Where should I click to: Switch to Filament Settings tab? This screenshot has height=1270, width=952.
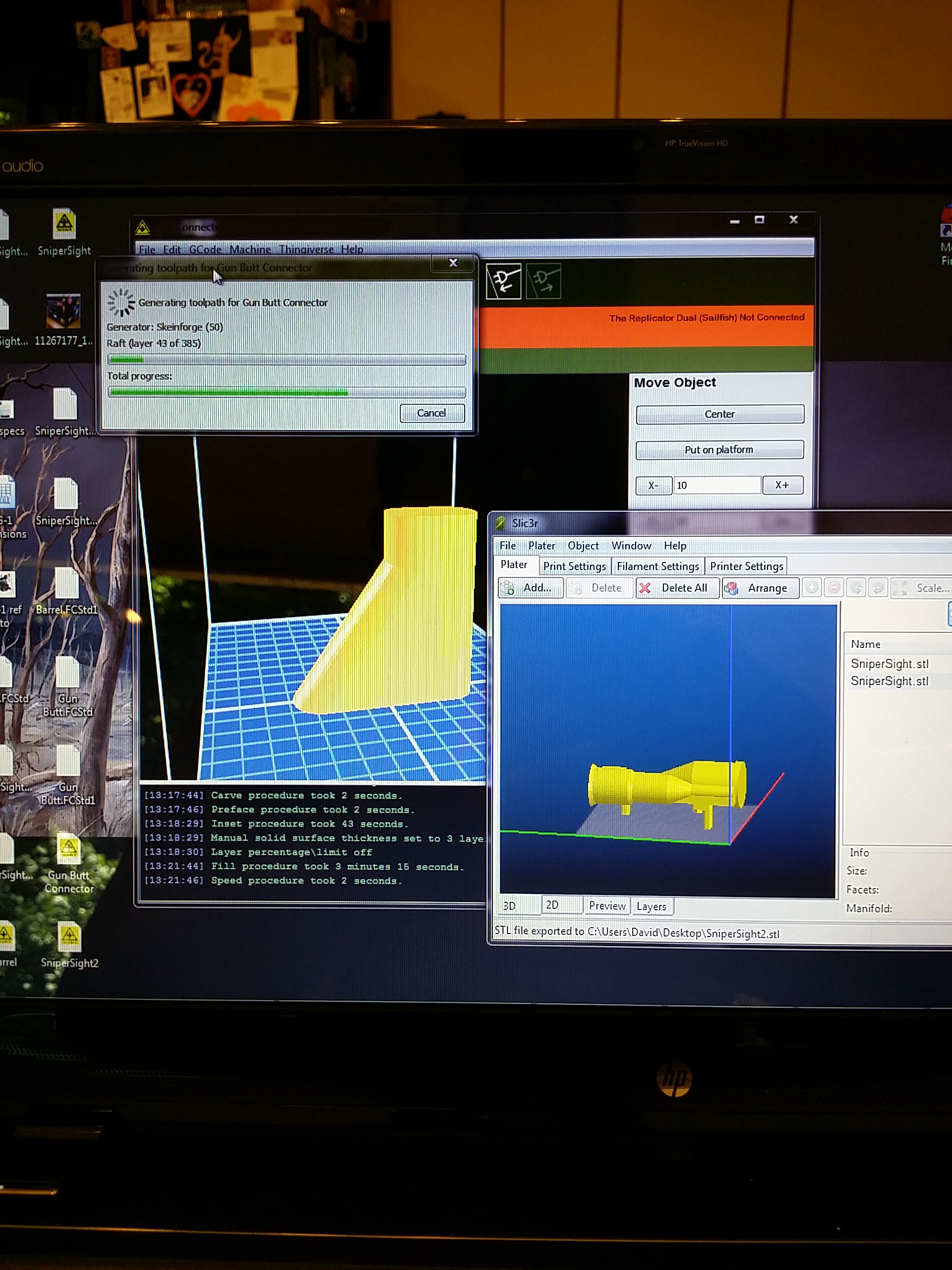pyautogui.click(x=657, y=566)
